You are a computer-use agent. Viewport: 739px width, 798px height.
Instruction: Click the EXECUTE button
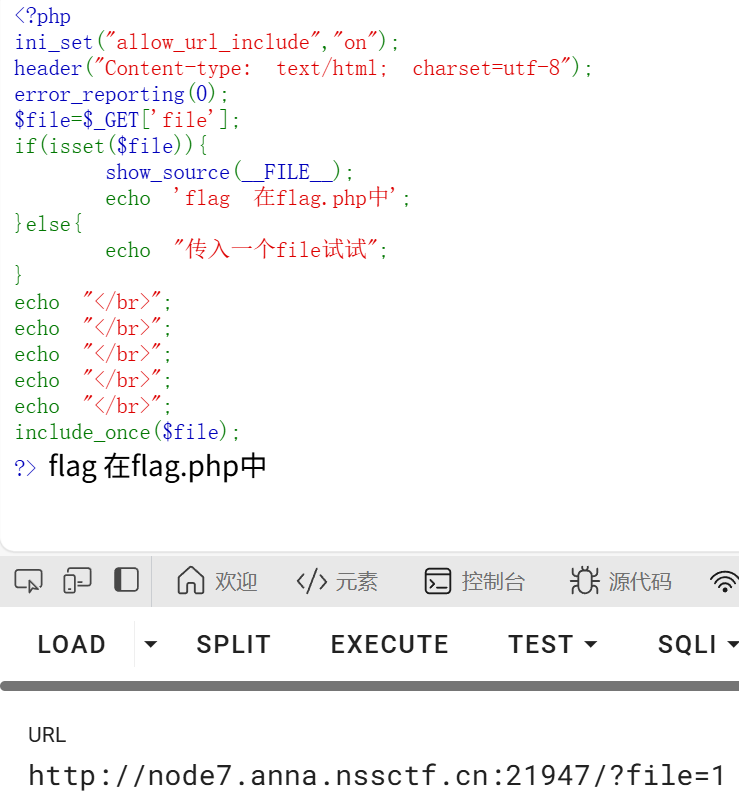pos(390,645)
